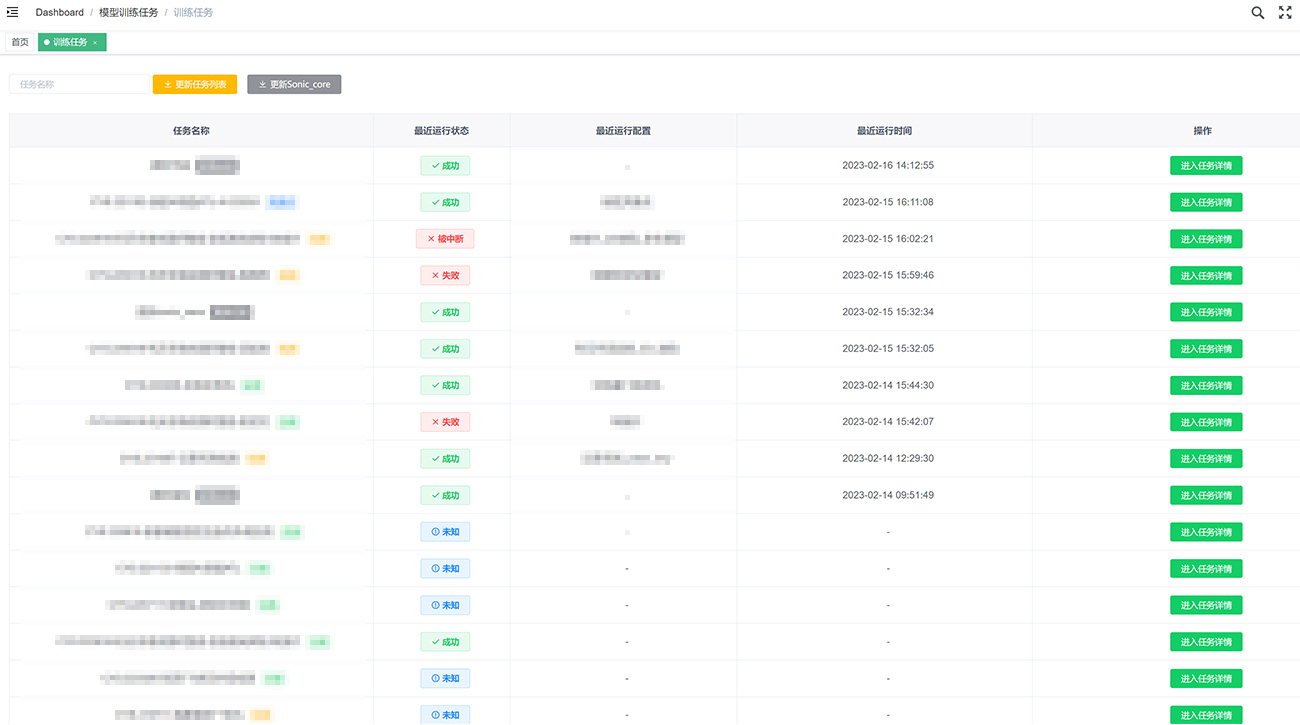Image resolution: width=1300 pixels, height=725 pixels.
Task: Click the 模型训练任务 breadcrumb
Action: pyautogui.click(x=128, y=13)
